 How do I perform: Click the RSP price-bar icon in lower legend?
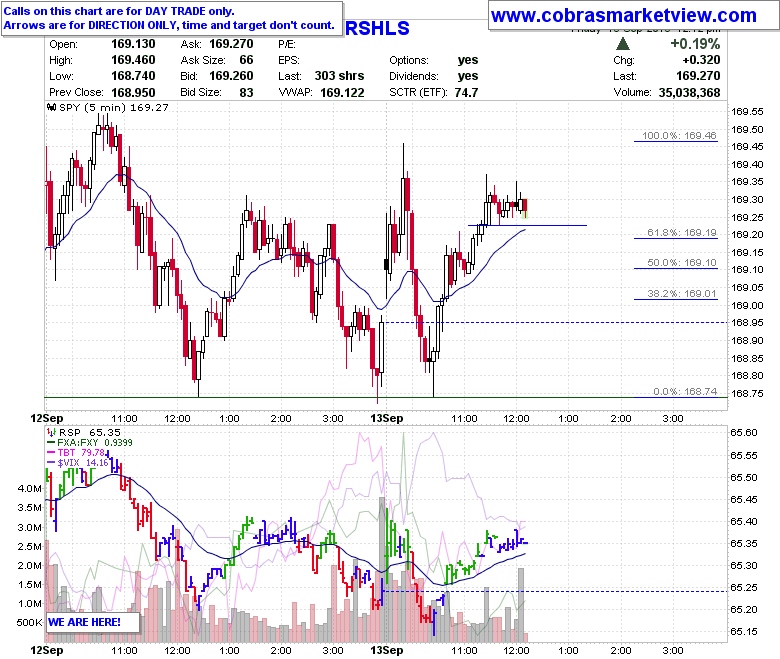(x=51, y=432)
